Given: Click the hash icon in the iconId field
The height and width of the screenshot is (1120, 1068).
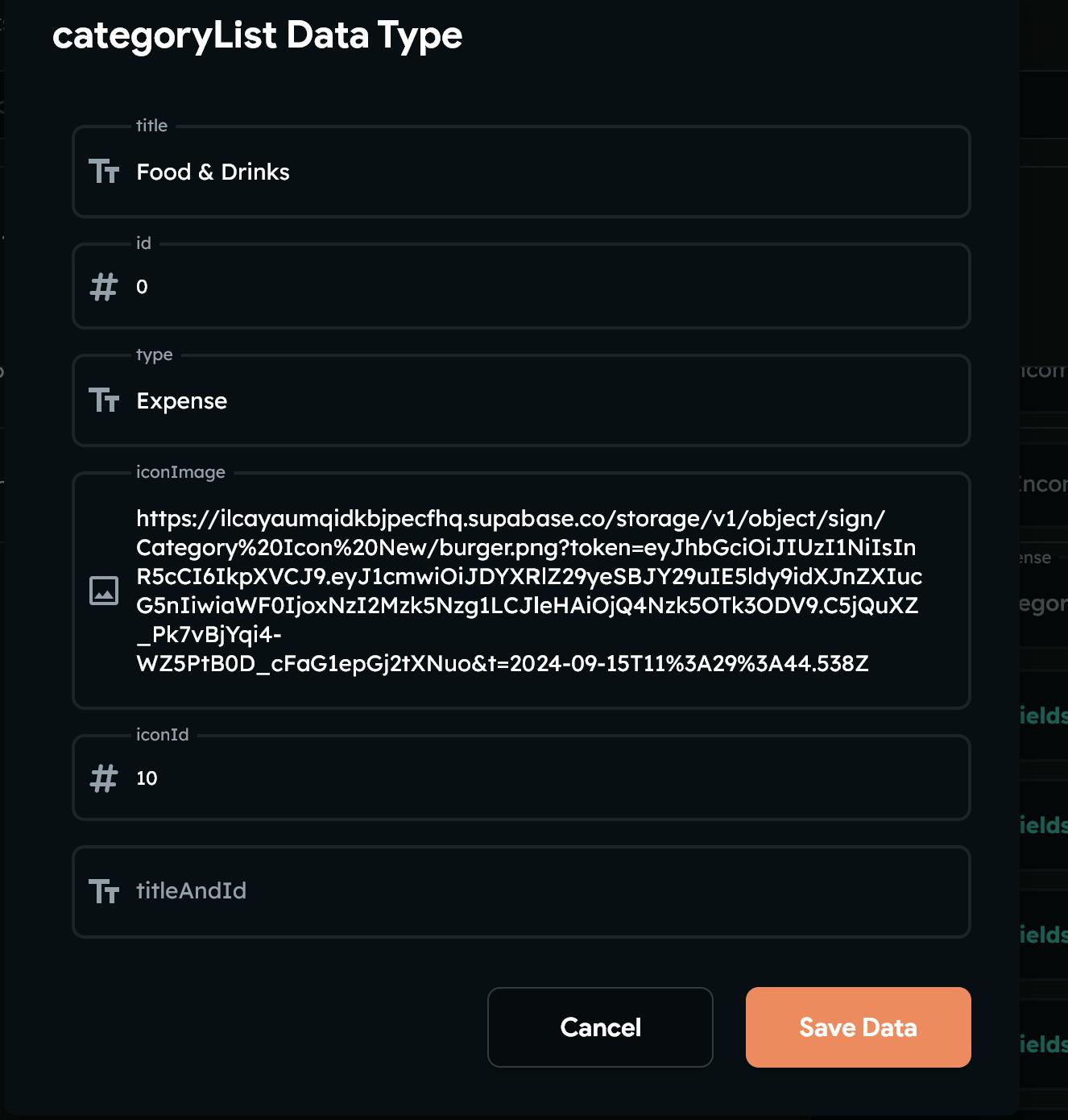Looking at the screenshot, I should (104, 778).
